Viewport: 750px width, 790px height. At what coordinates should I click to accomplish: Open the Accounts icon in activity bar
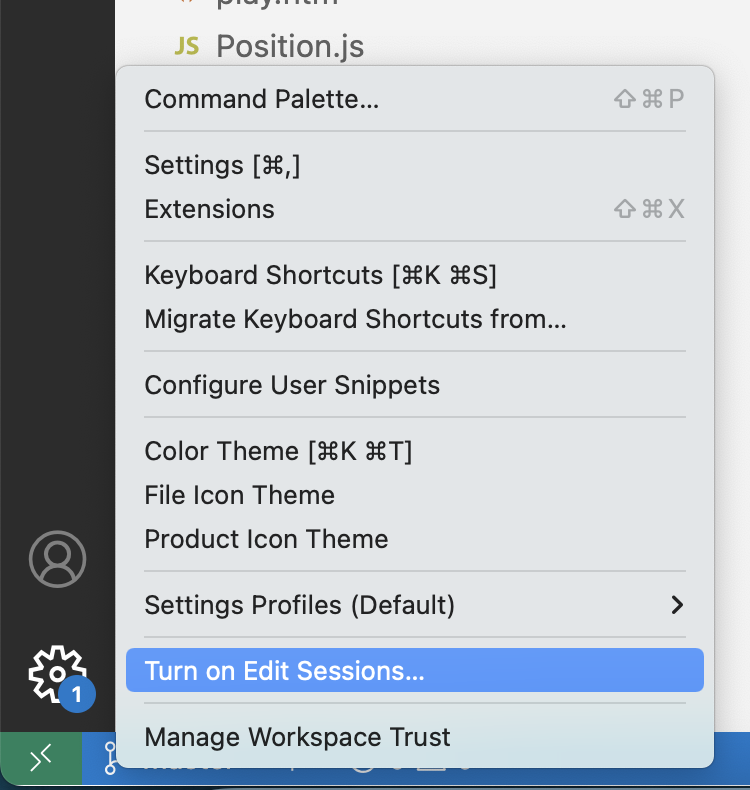coord(57,559)
